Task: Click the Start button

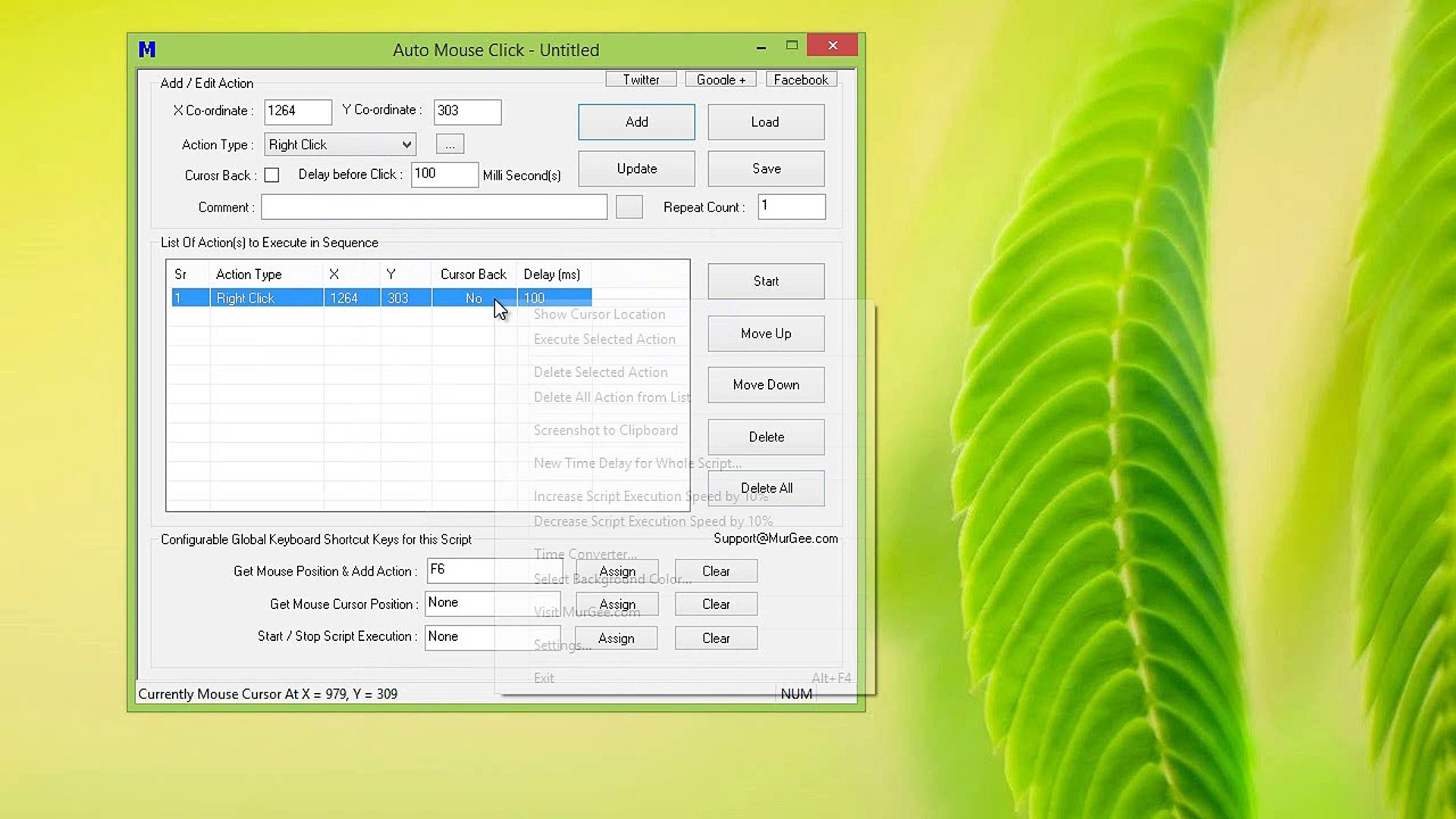Action: [766, 281]
